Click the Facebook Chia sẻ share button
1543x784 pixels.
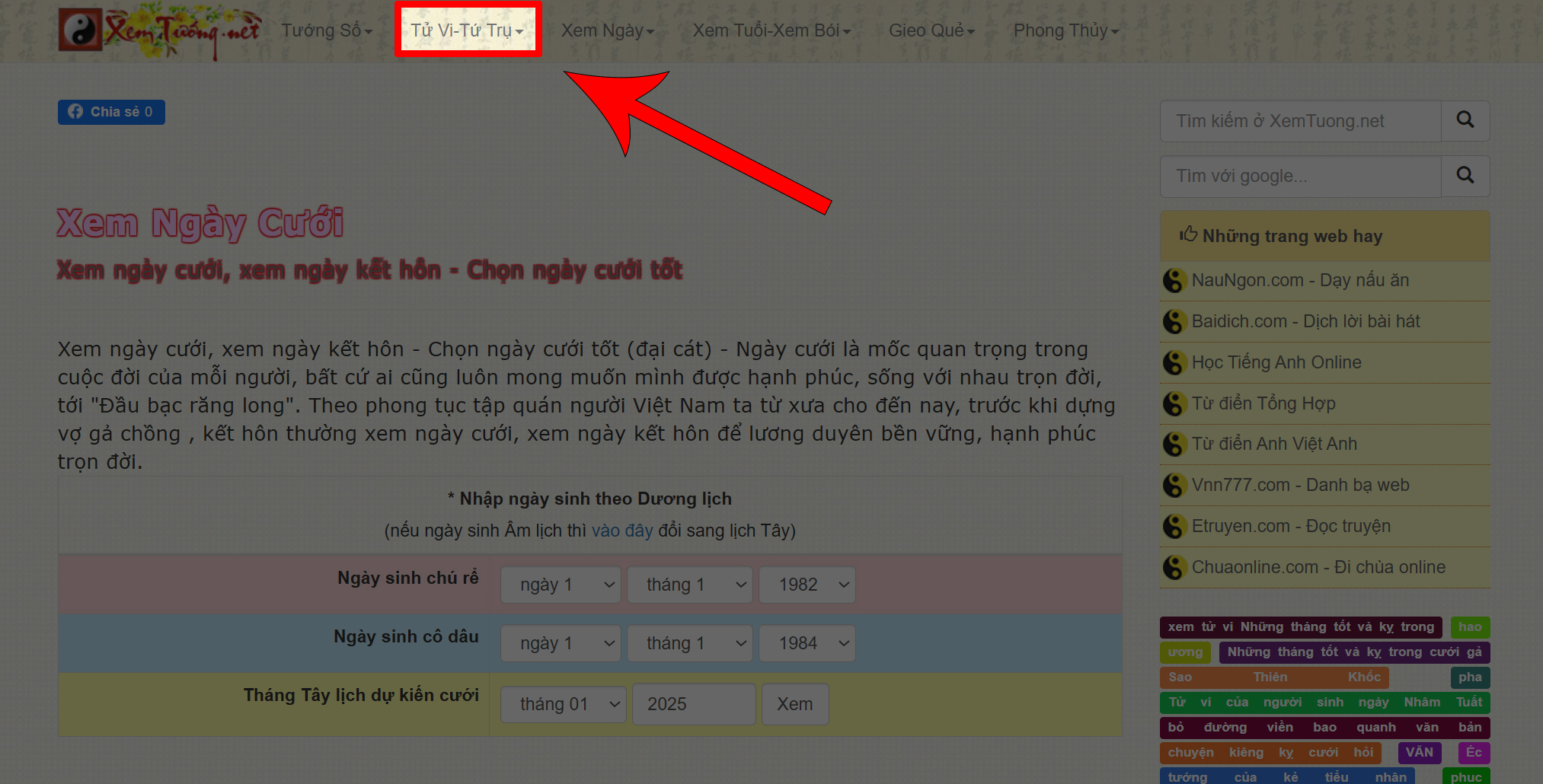pyautogui.click(x=111, y=112)
